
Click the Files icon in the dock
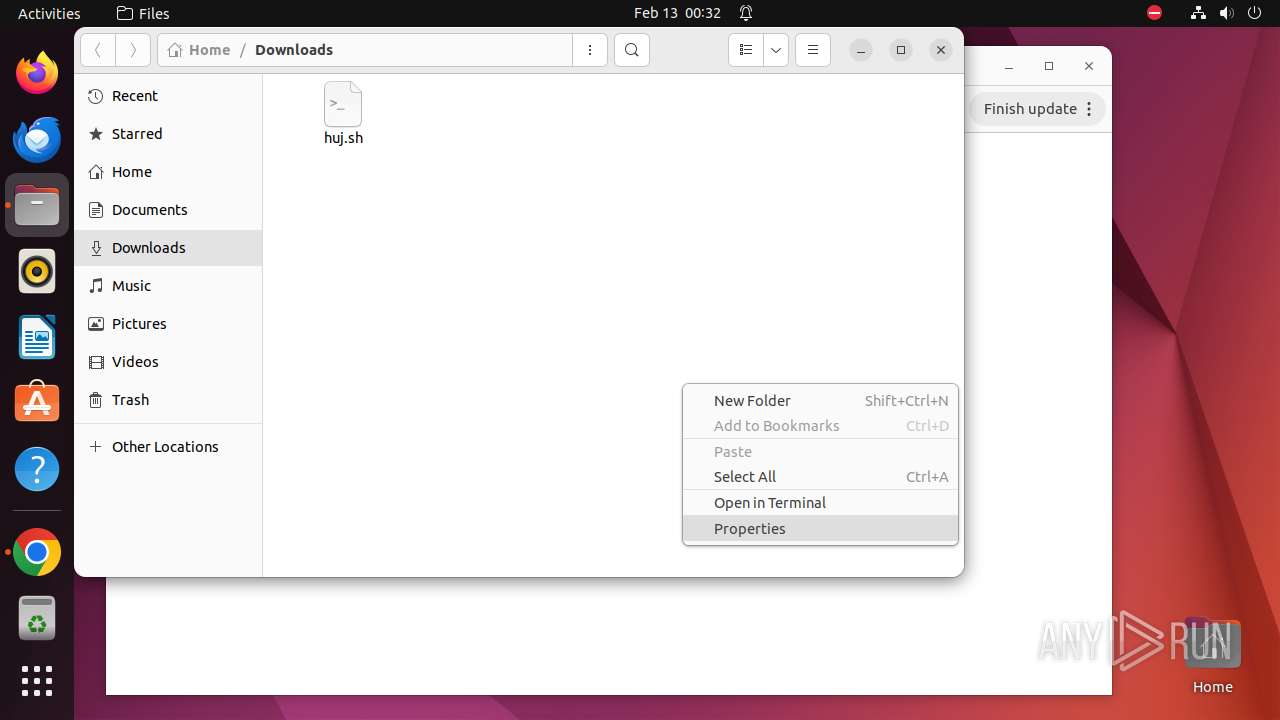37,205
